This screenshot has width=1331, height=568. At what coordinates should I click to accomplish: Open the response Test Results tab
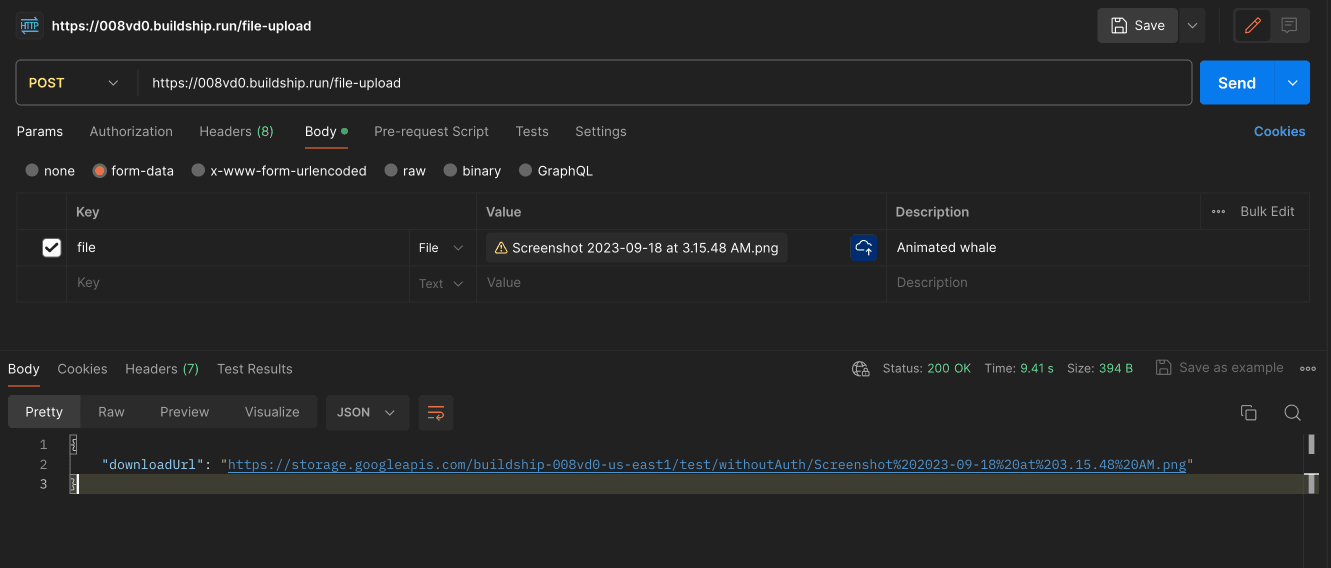(x=254, y=369)
